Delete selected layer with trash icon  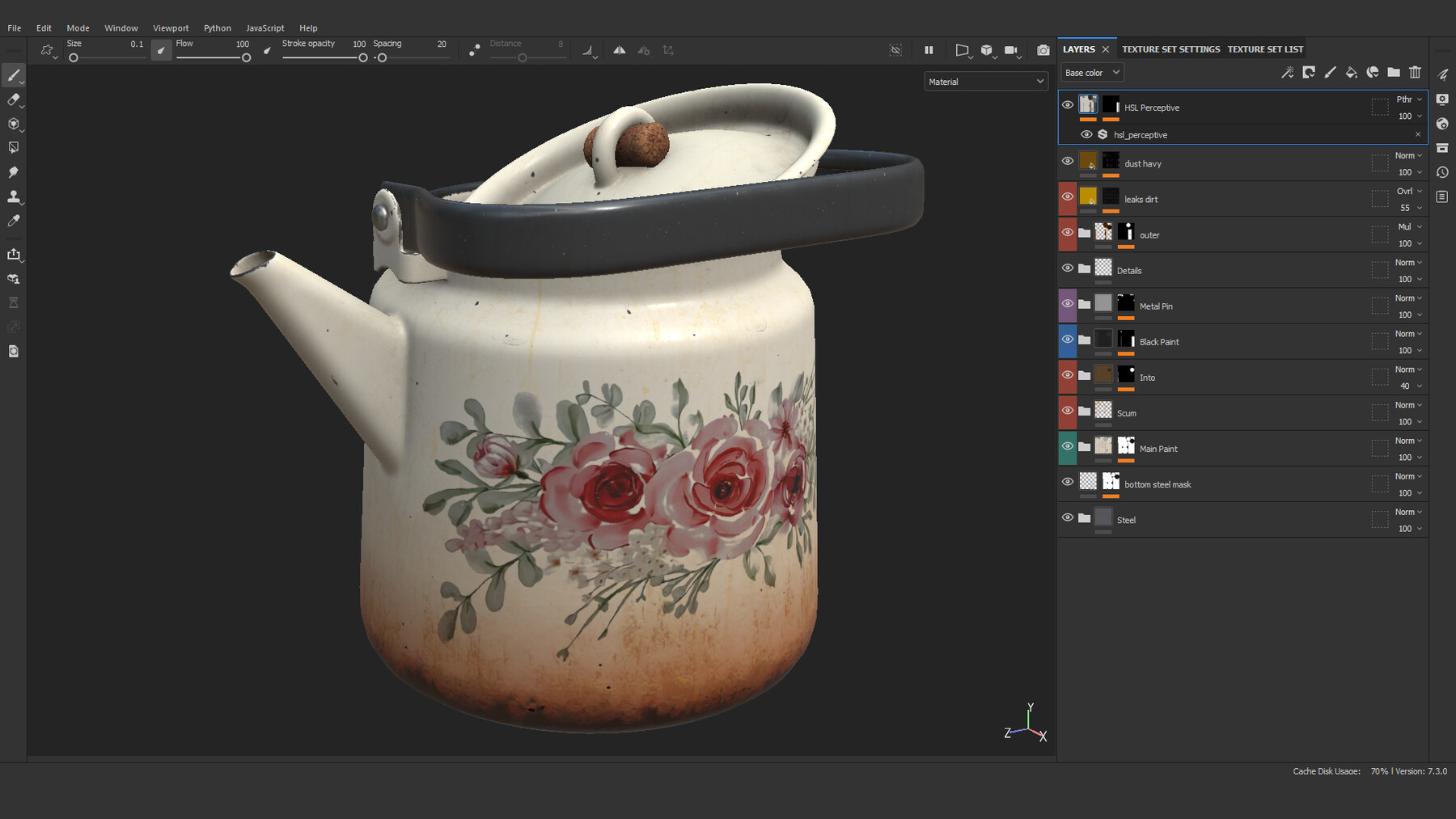(1415, 72)
